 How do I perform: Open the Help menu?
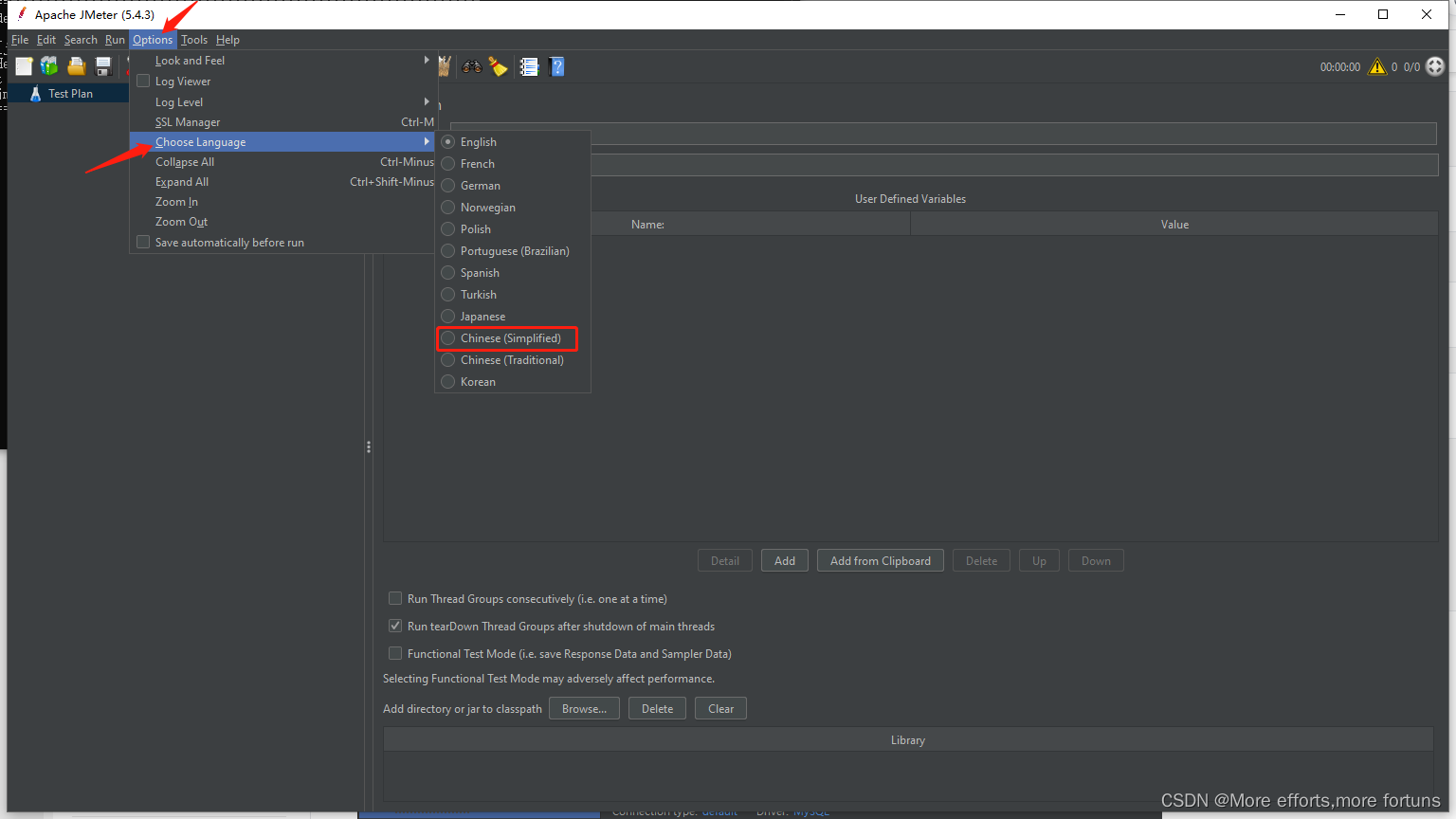click(x=227, y=40)
